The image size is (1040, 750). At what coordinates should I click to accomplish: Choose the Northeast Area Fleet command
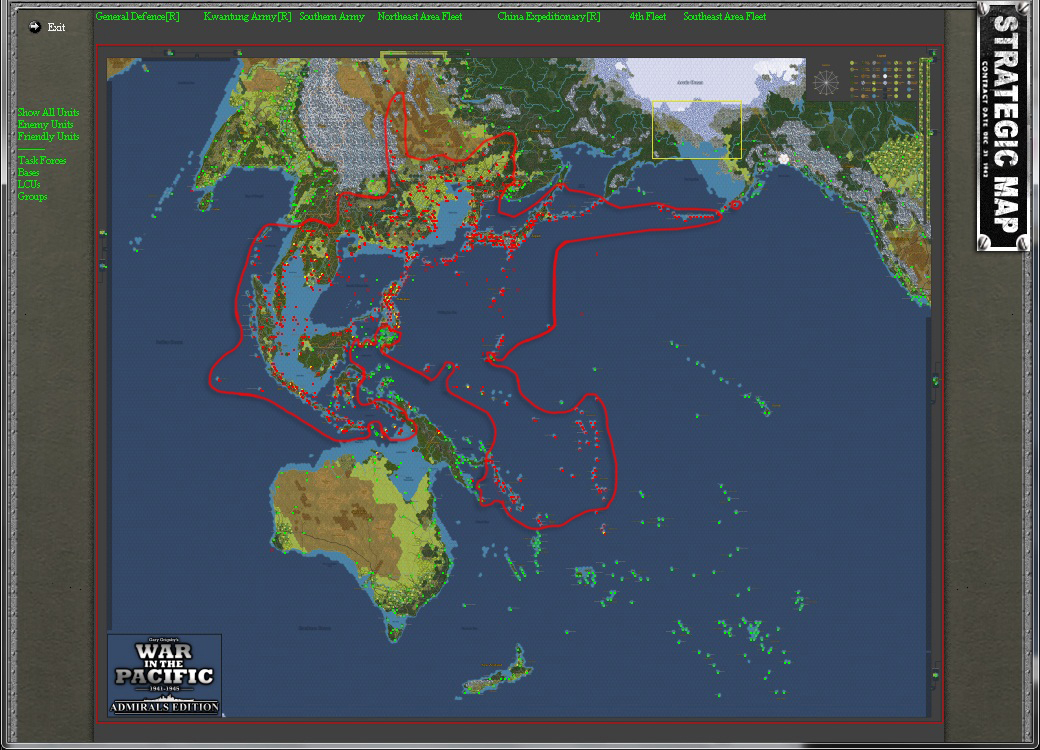pyautogui.click(x=420, y=17)
